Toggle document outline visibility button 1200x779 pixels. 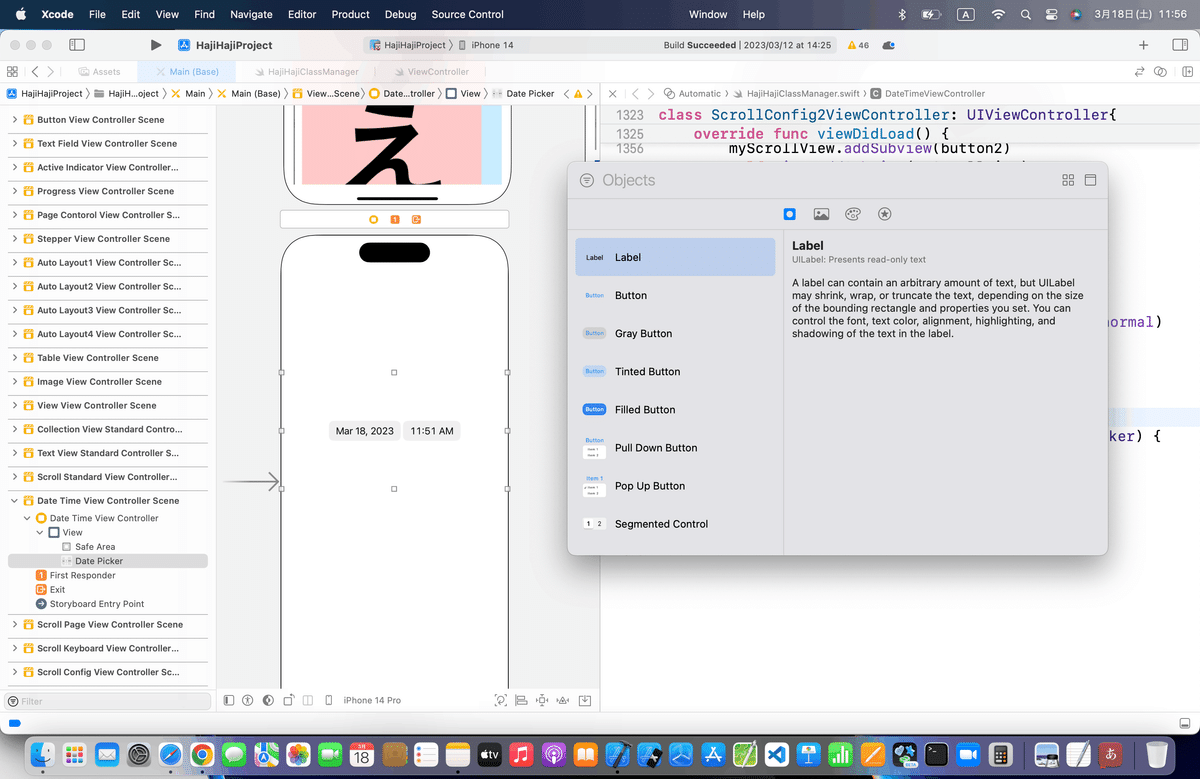pyautogui.click(x=229, y=700)
